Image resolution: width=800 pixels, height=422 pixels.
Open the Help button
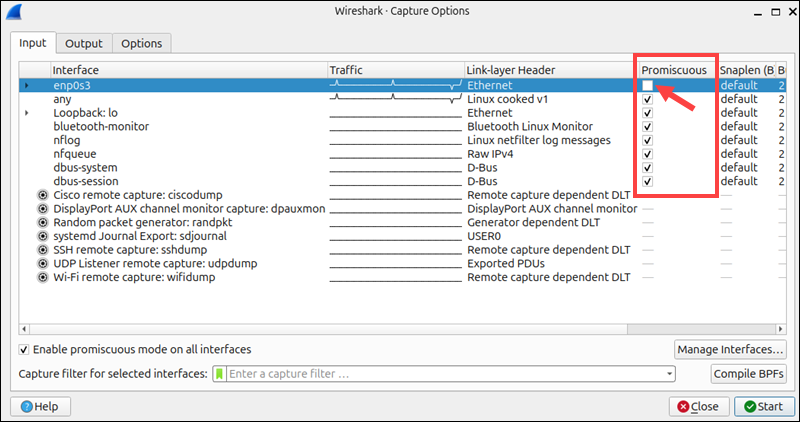(40, 407)
